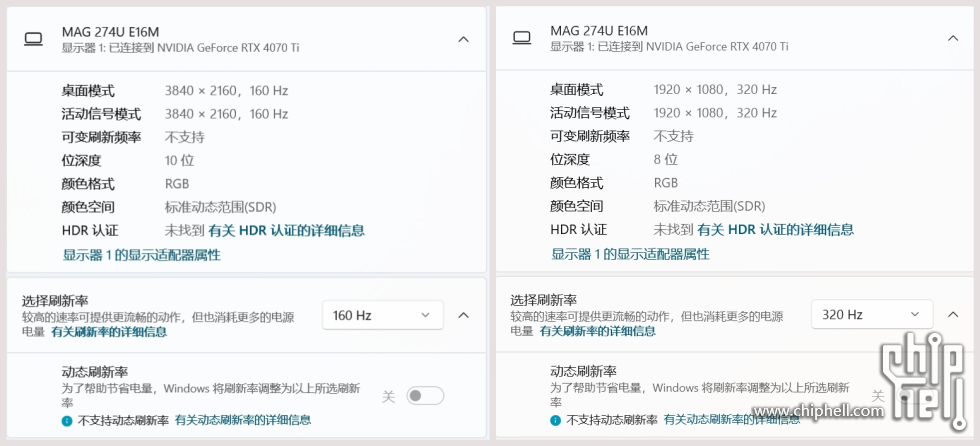Click 标准动态范围(SDR) value in the 320 Hz panel

pyautogui.click(x=709, y=206)
